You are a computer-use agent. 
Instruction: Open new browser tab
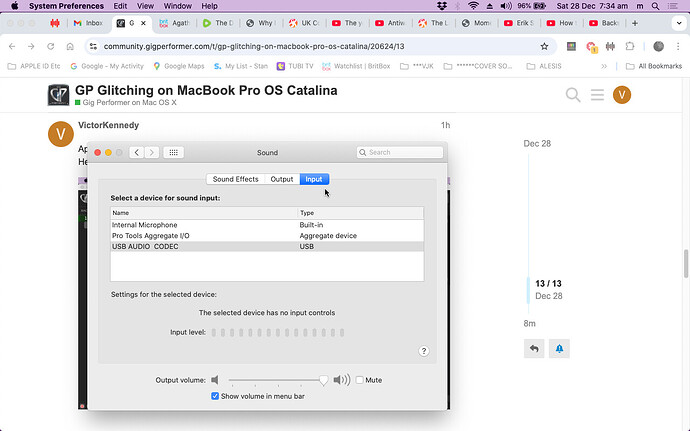[x=635, y=23]
